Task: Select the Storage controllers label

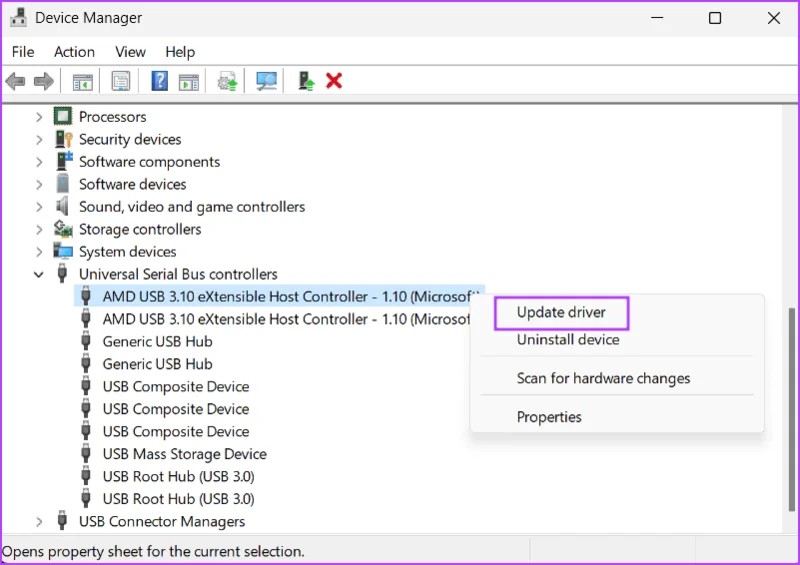Action: pyautogui.click(x=140, y=229)
